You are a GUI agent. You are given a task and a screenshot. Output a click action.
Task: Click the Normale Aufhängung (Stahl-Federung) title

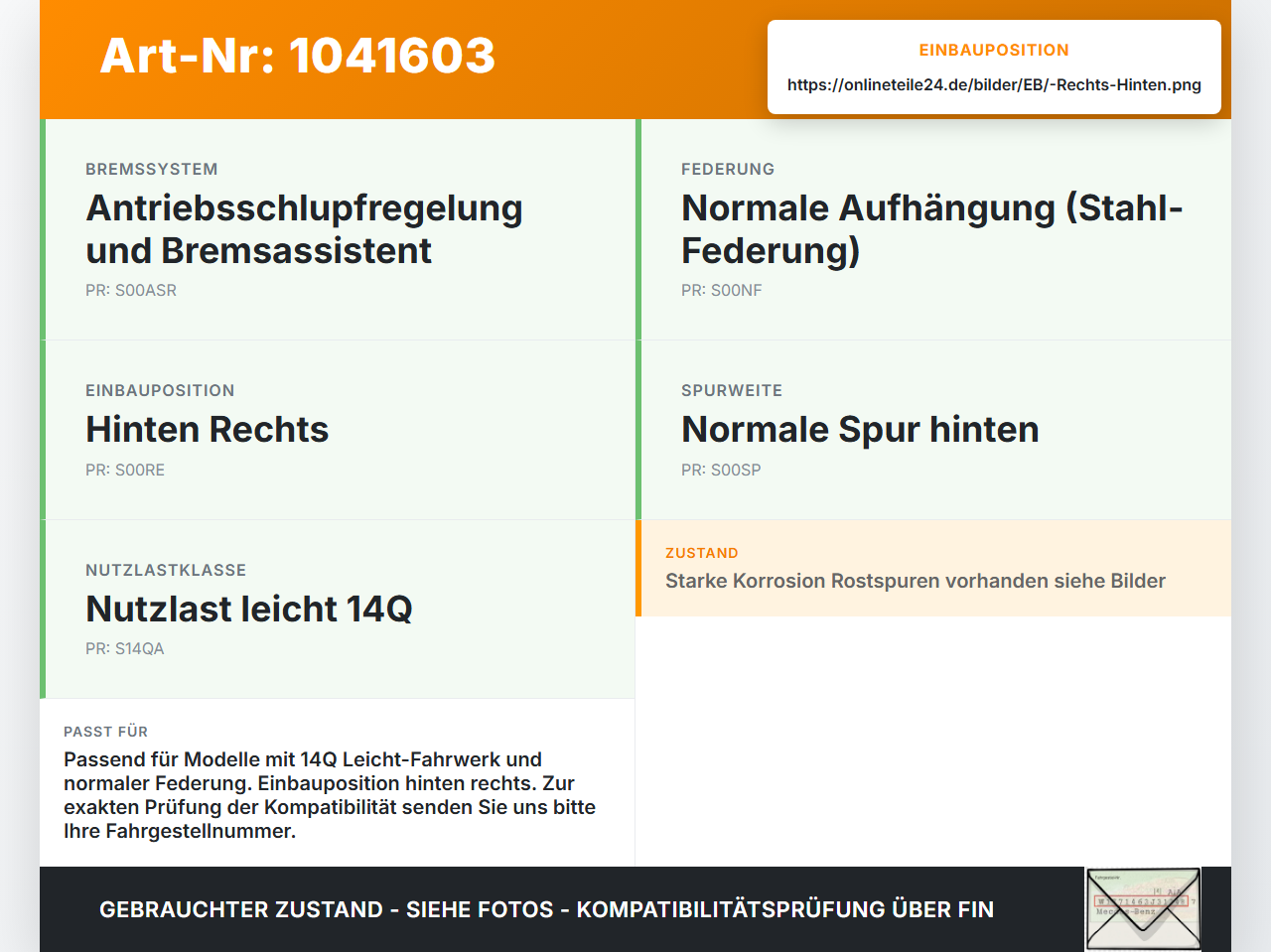pyautogui.click(x=931, y=229)
